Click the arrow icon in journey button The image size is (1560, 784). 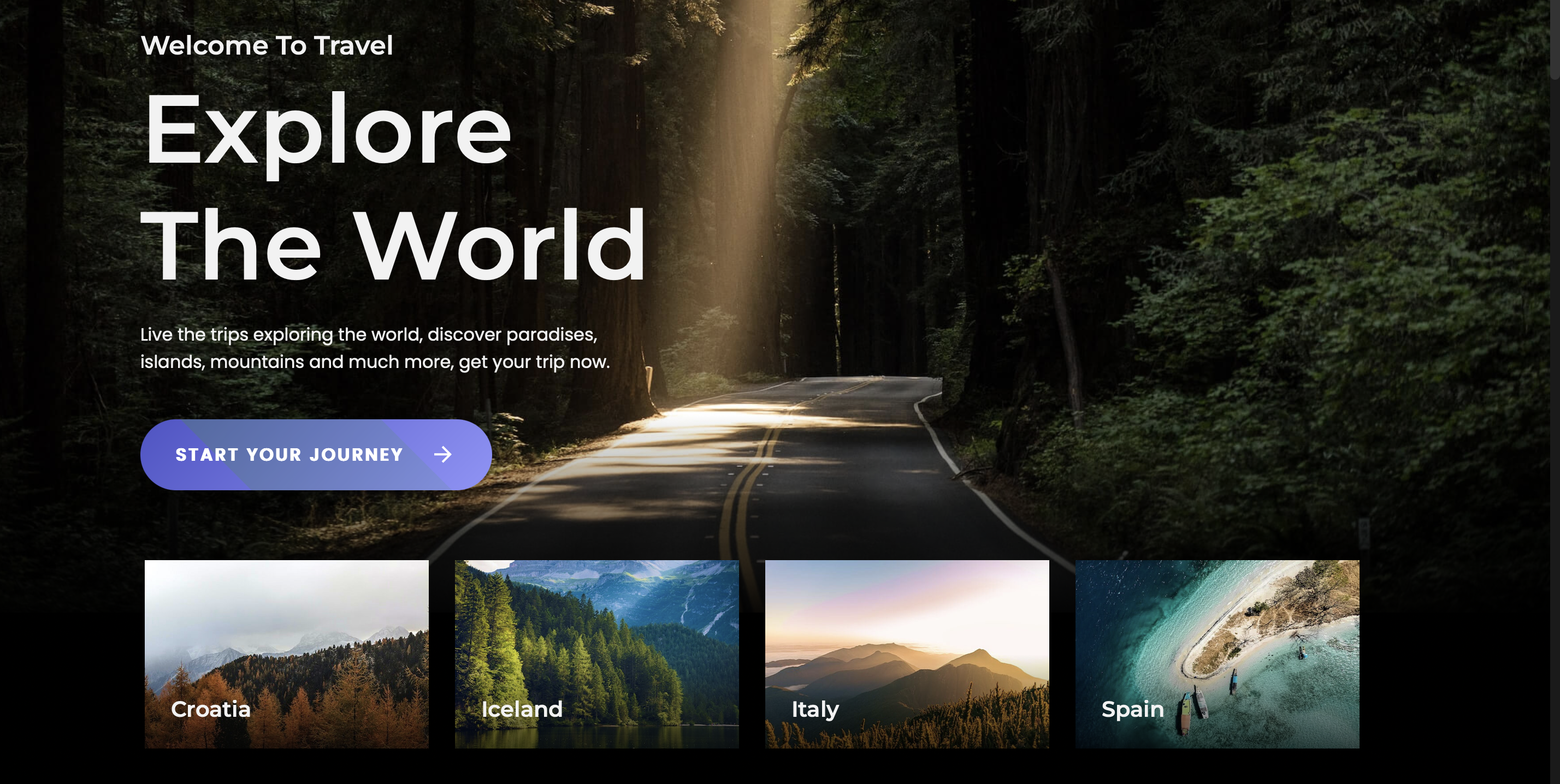[442, 455]
